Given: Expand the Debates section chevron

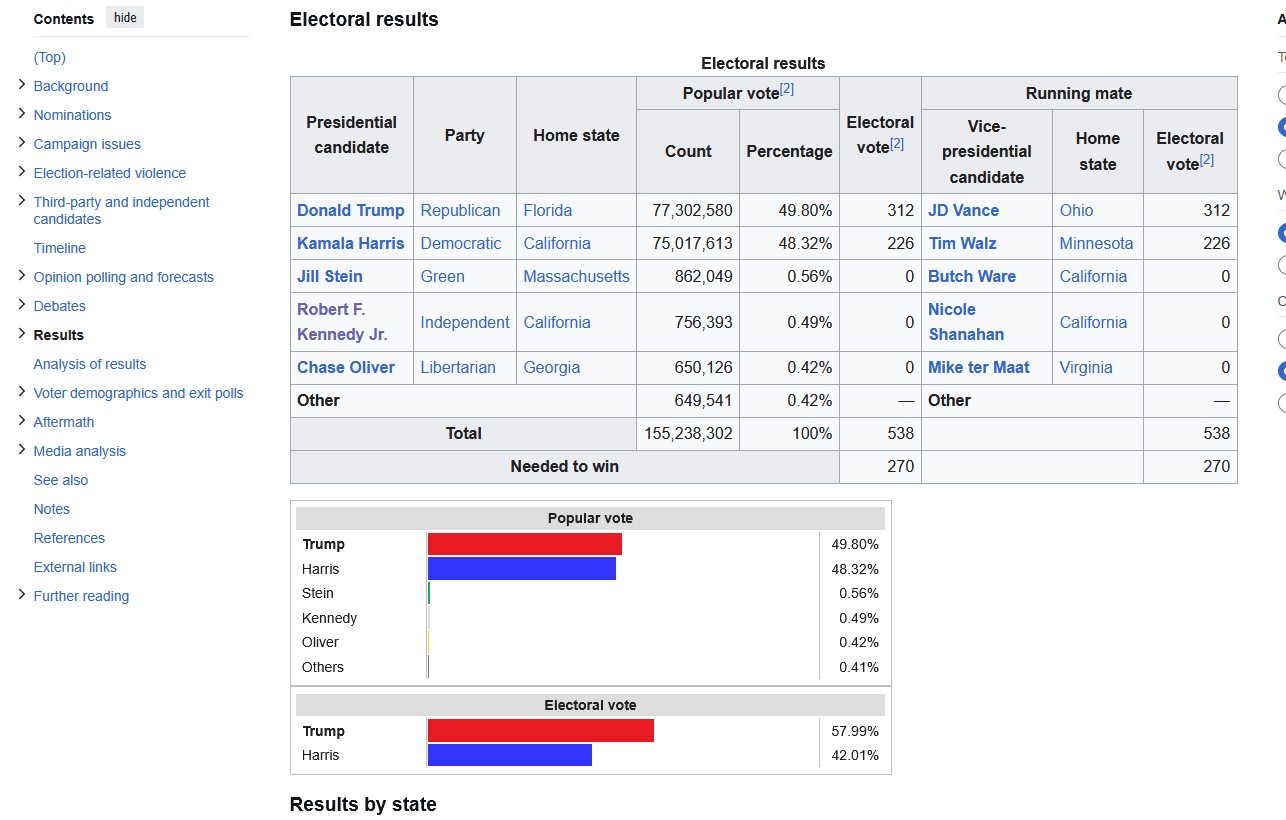Looking at the screenshot, I should pyautogui.click(x=22, y=305).
